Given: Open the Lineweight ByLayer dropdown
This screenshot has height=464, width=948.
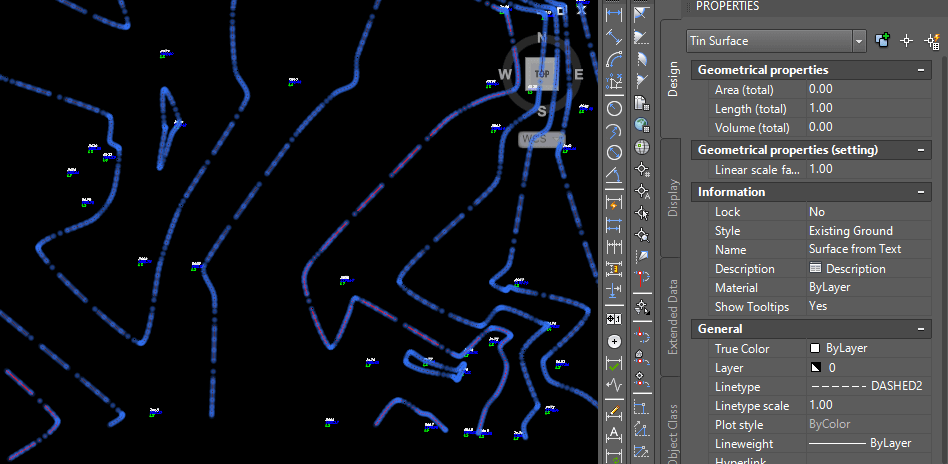Looking at the screenshot, I should [x=869, y=443].
